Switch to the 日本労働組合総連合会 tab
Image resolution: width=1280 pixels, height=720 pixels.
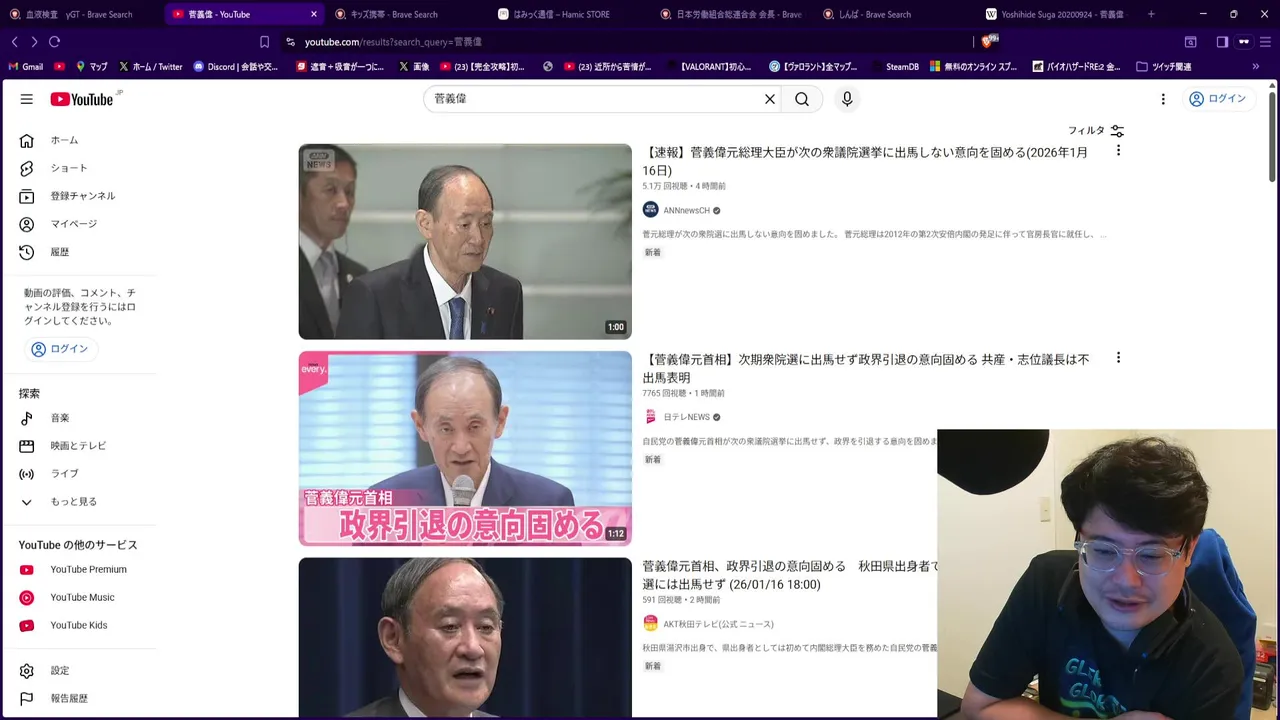coord(731,14)
